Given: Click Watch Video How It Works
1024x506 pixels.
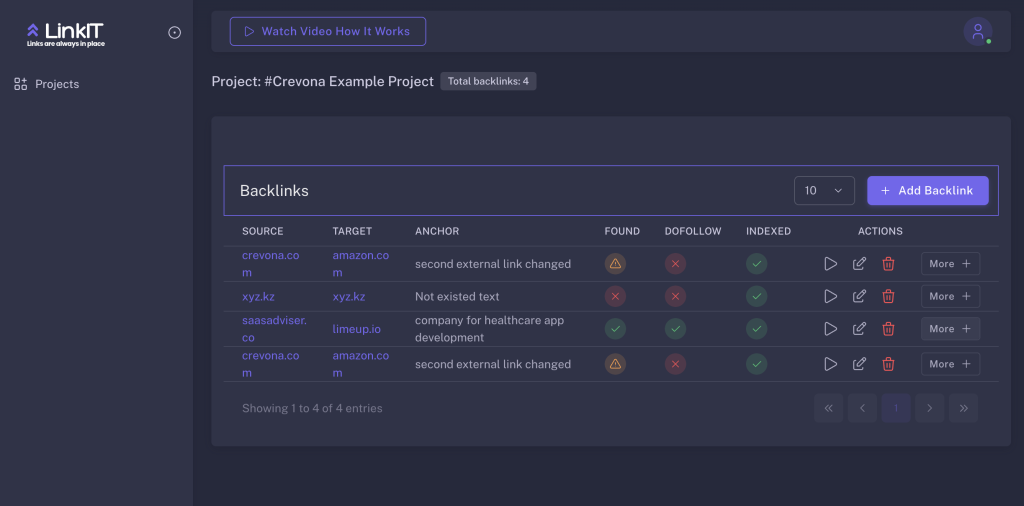Looking at the screenshot, I should click(x=328, y=31).
